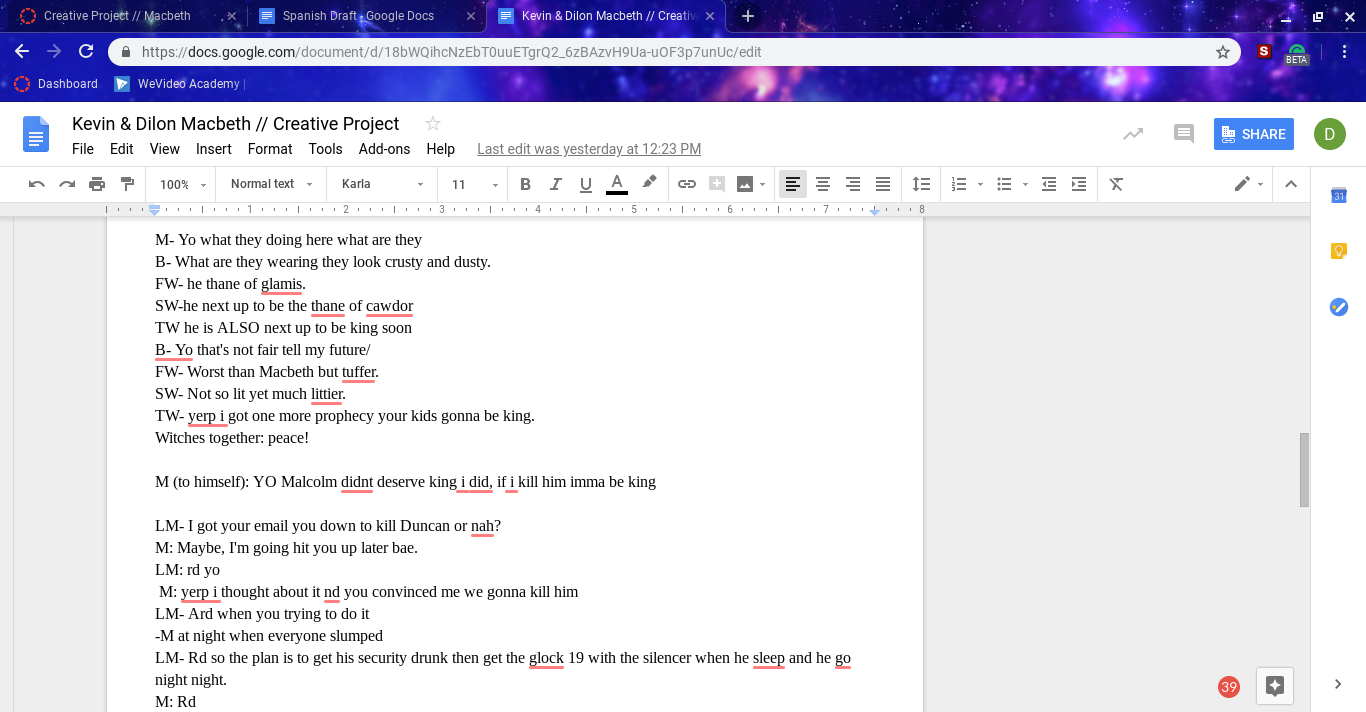
Task: Open the comments history icon
Action: [1183, 134]
